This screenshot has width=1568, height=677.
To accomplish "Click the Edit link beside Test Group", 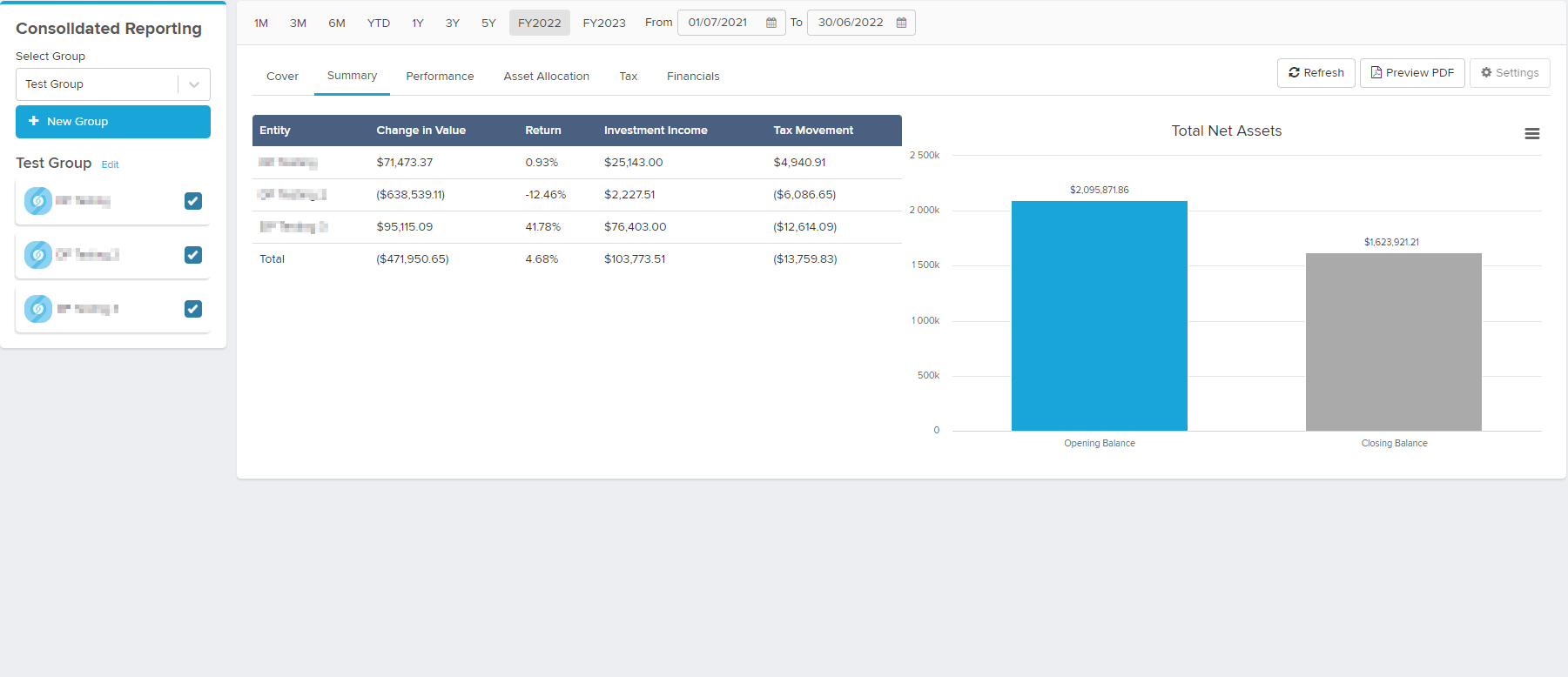I will tap(110, 164).
